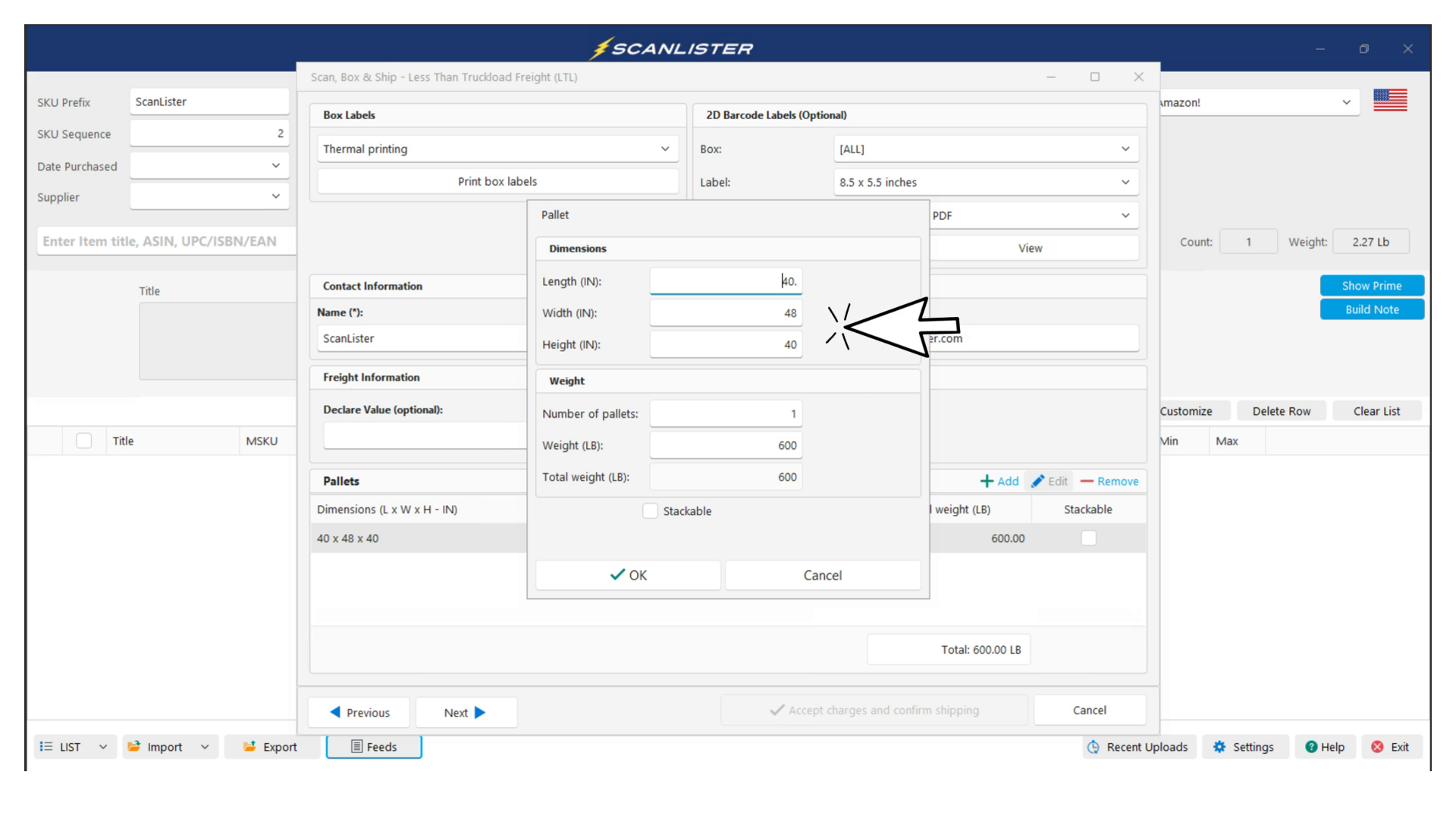Check the select-all checkbox beside Title column

pyautogui.click(x=84, y=441)
